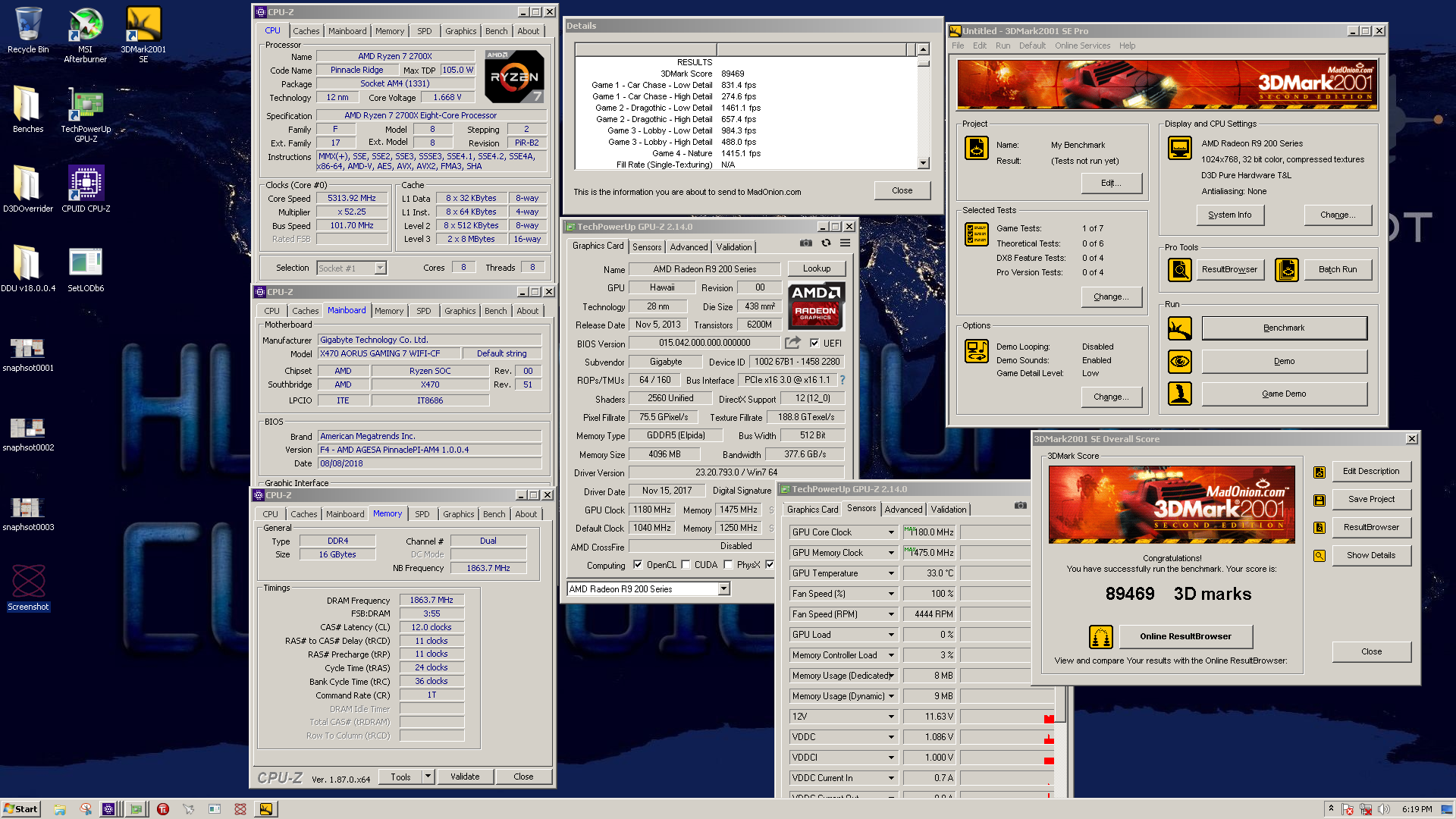Open 3DMark Project icon
Screen dimensions: 1456x819
click(976, 148)
